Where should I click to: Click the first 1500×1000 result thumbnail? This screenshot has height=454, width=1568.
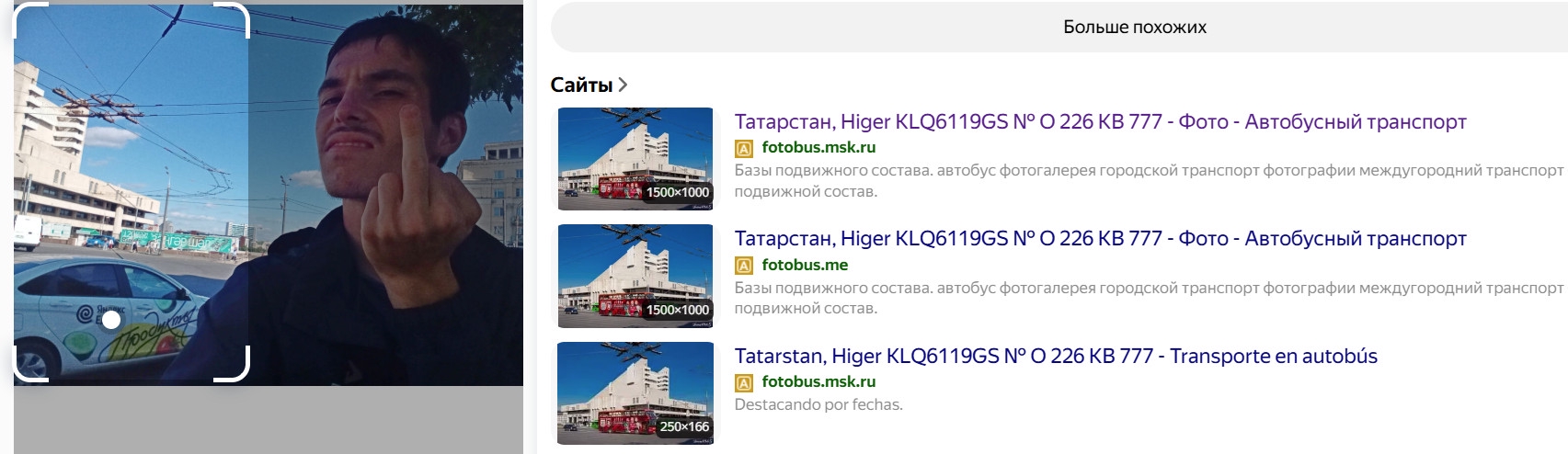[x=635, y=159]
